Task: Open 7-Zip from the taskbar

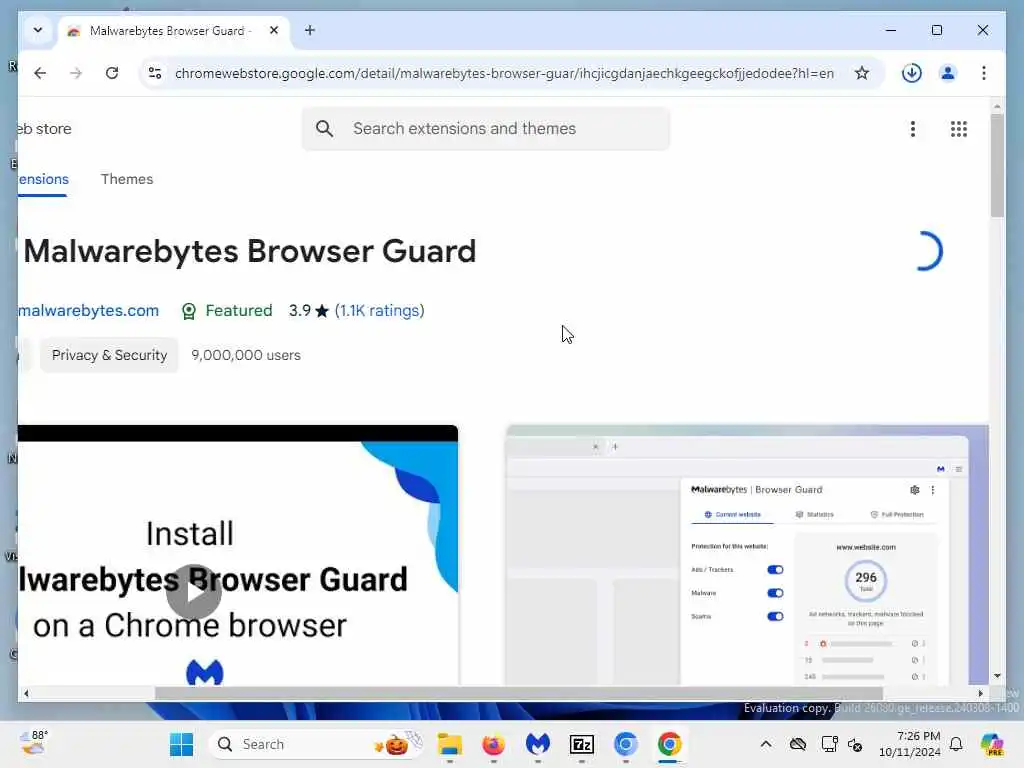Action: click(x=581, y=744)
